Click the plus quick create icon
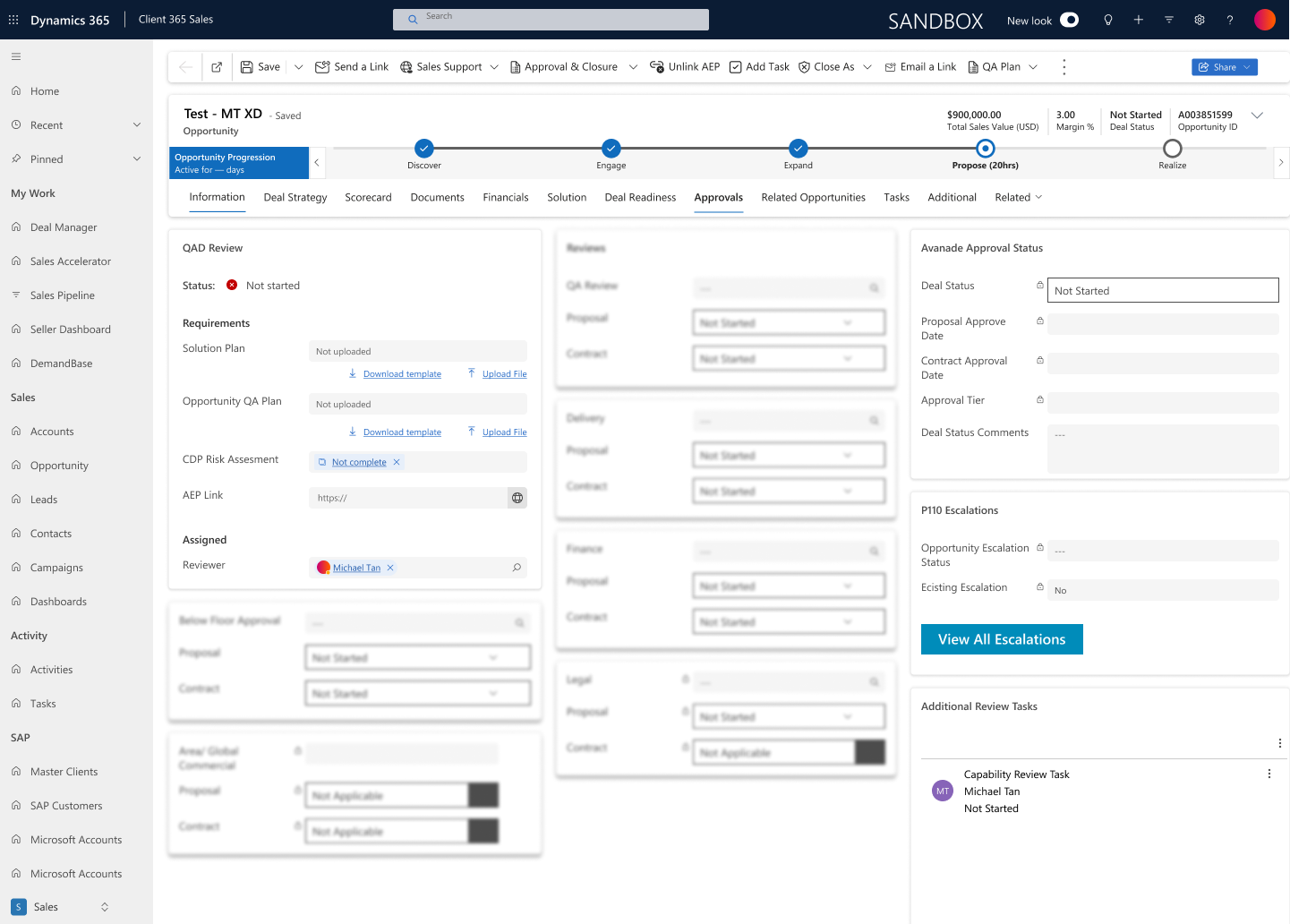This screenshot has width=1290, height=924. click(1139, 20)
